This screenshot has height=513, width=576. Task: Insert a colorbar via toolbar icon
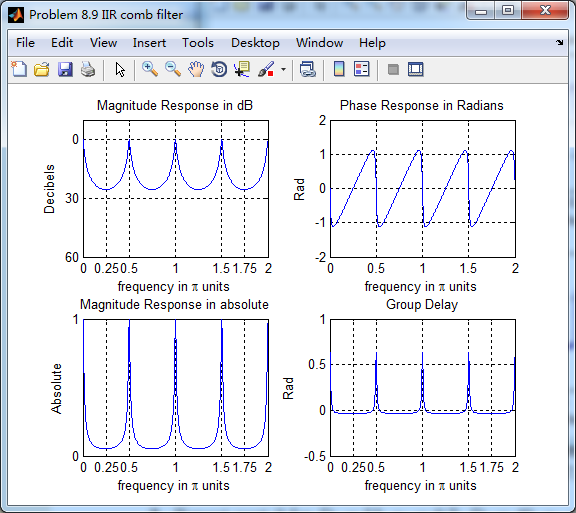click(339, 69)
